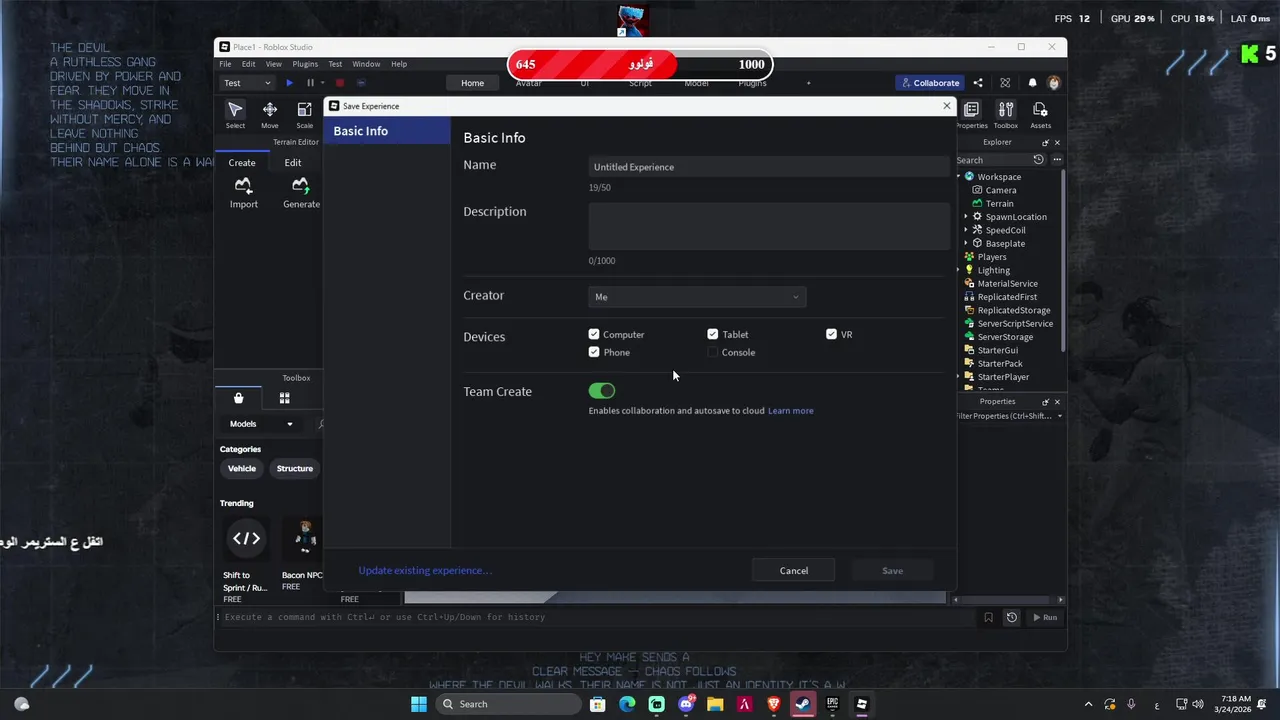Turn off the Team Create toggle
This screenshot has height=720, width=1280.
(x=602, y=391)
